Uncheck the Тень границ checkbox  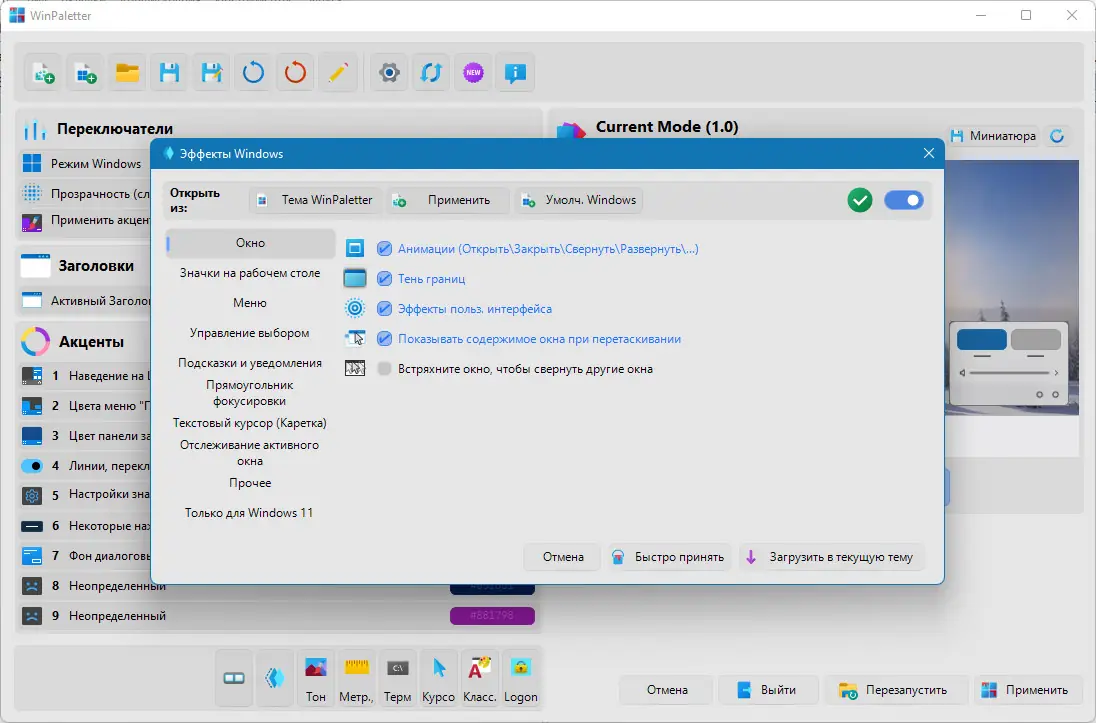pos(384,278)
